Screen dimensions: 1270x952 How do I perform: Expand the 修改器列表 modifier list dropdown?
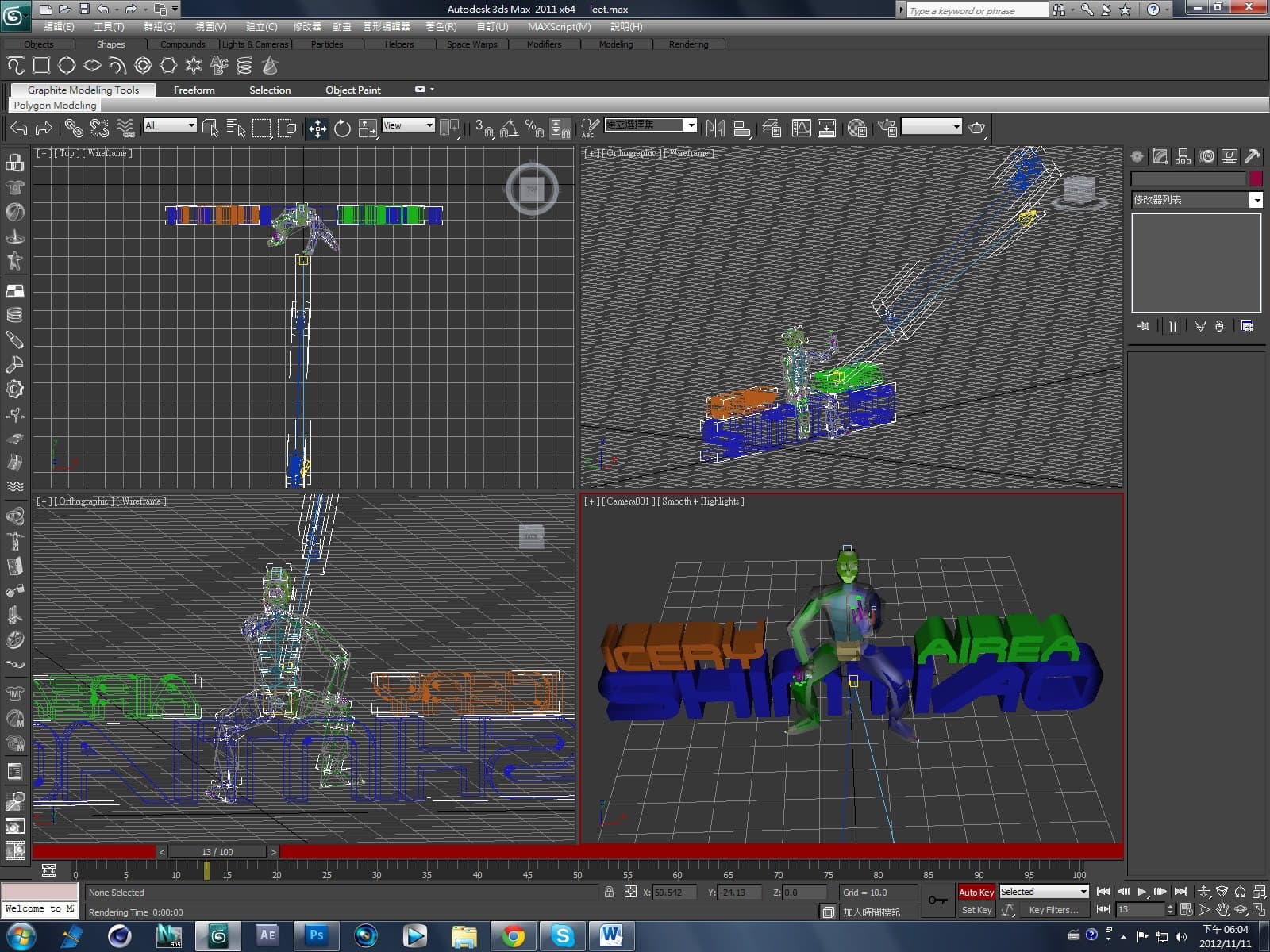pos(1256,200)
